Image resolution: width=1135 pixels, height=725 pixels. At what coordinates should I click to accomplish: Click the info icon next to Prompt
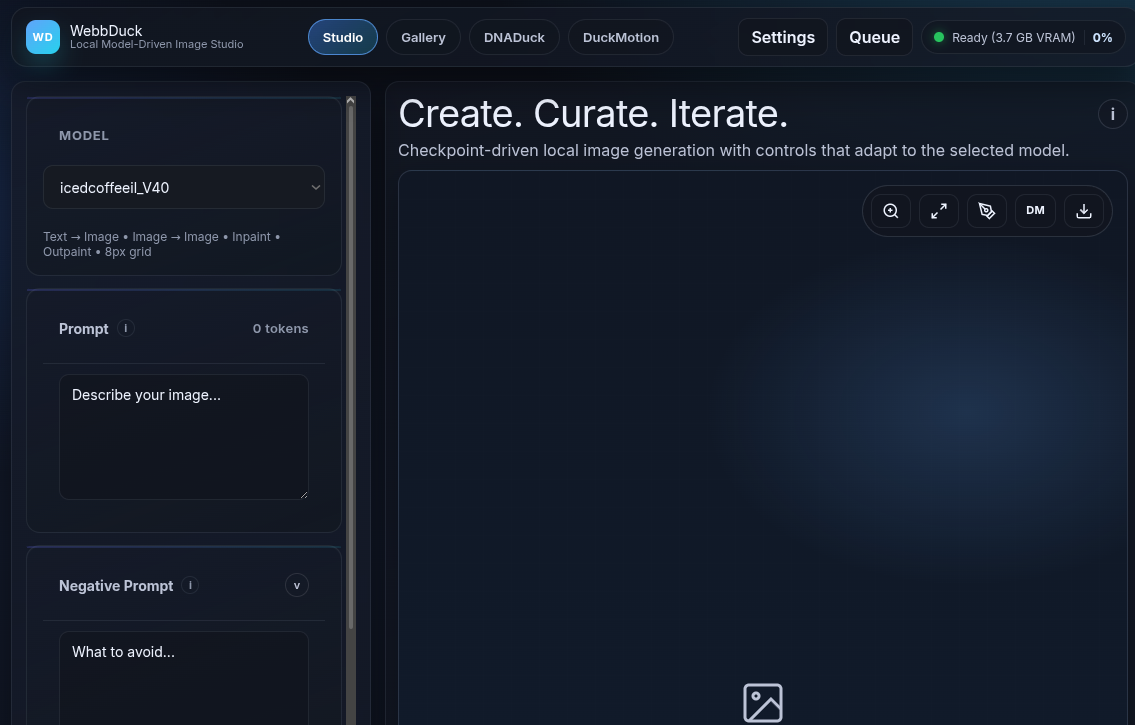tap(126, 328)
